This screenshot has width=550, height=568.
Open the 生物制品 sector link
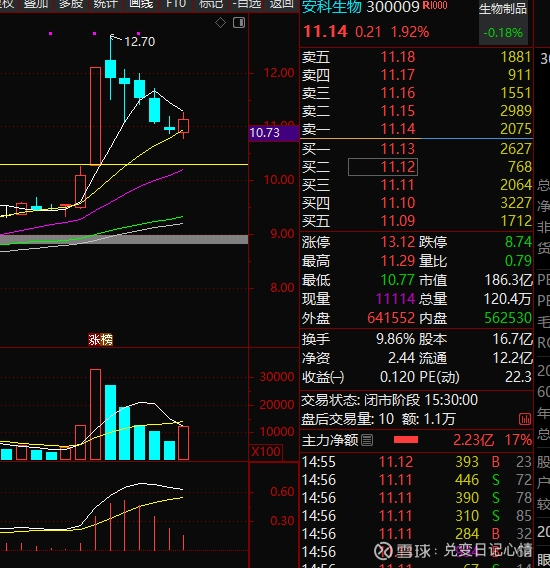503,9
